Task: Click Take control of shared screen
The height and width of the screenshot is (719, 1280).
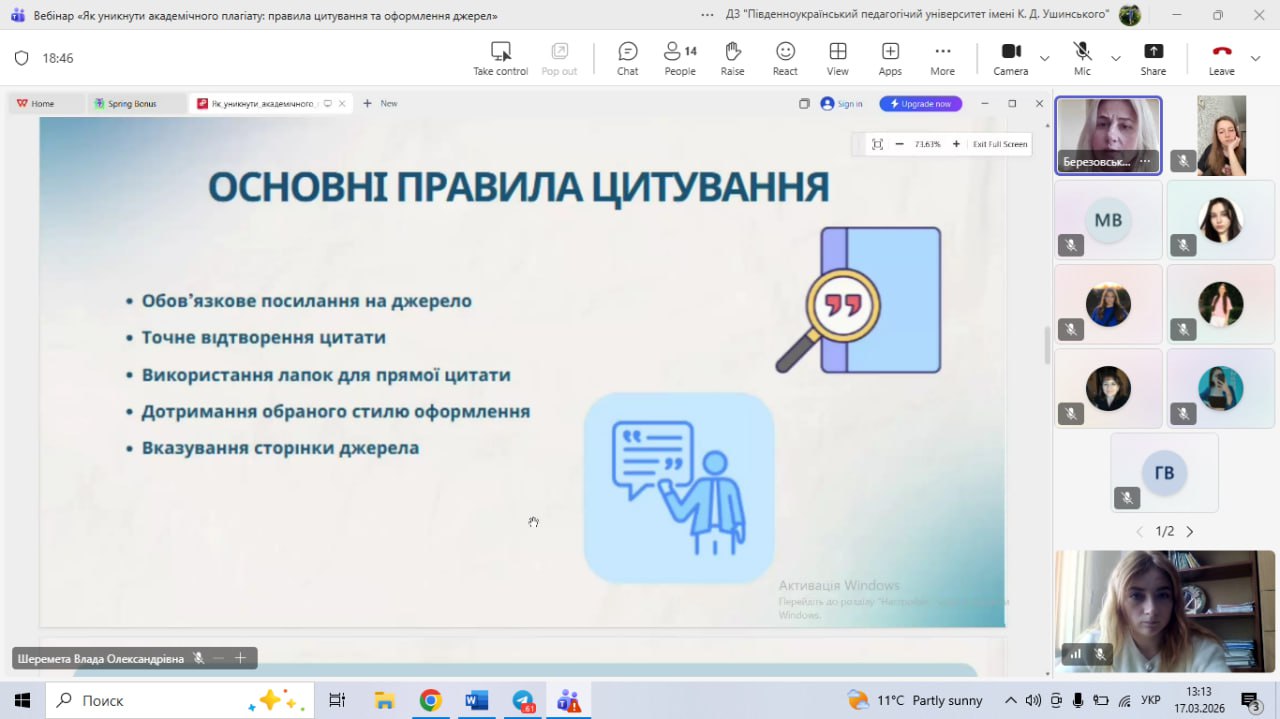Action: tap(500, 58)
